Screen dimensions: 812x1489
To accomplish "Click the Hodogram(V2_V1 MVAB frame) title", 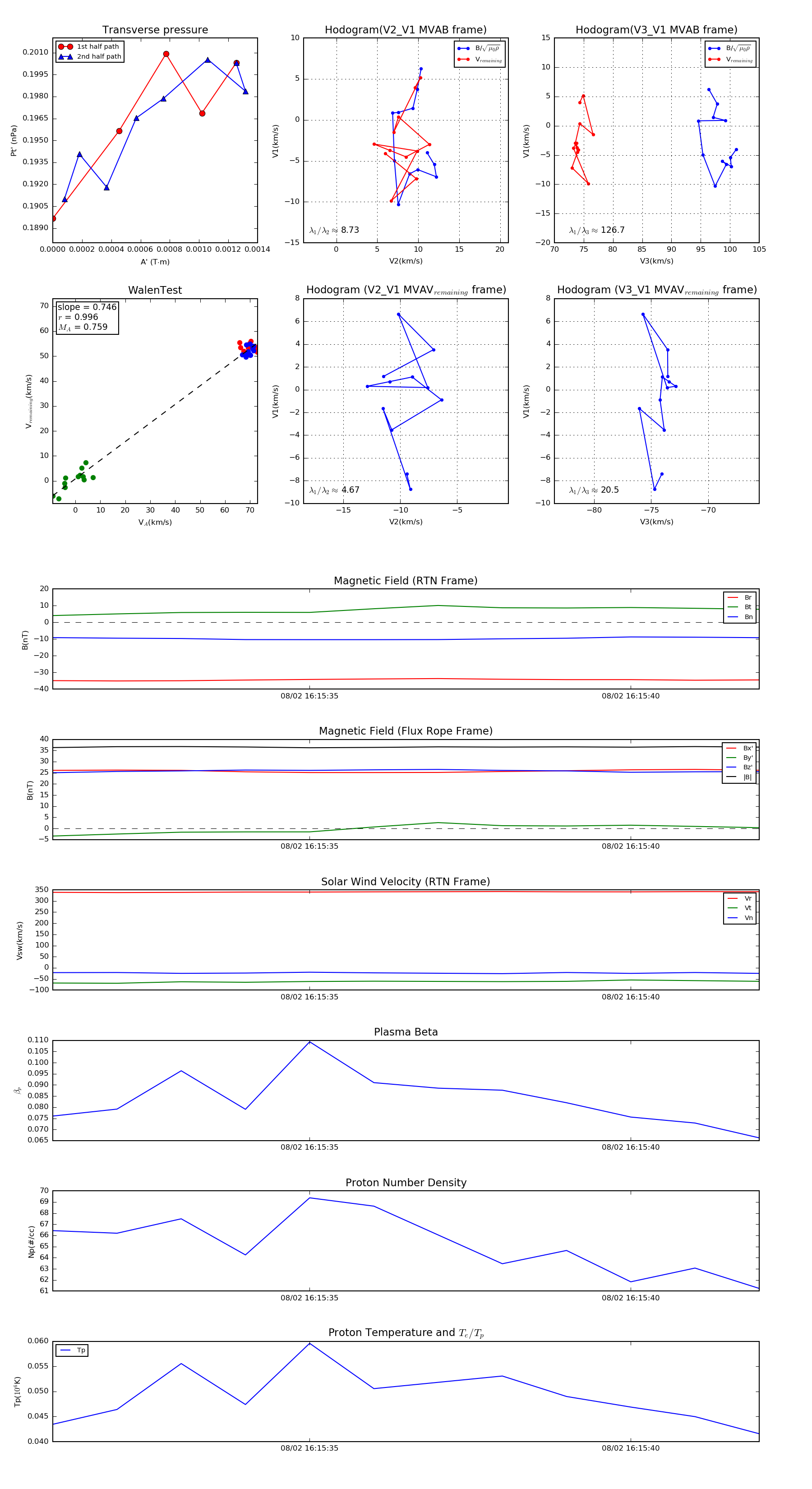I will [x=406, y=29].
